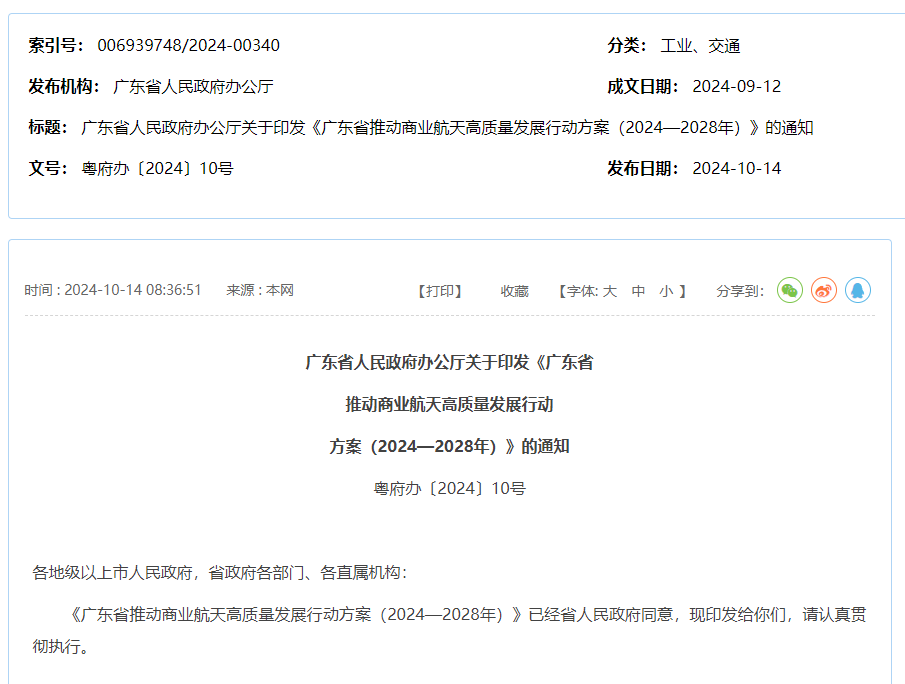The image size is (905, 684).
Task: Click the index number 006939748/2024-00340
Action: (187, 45)
